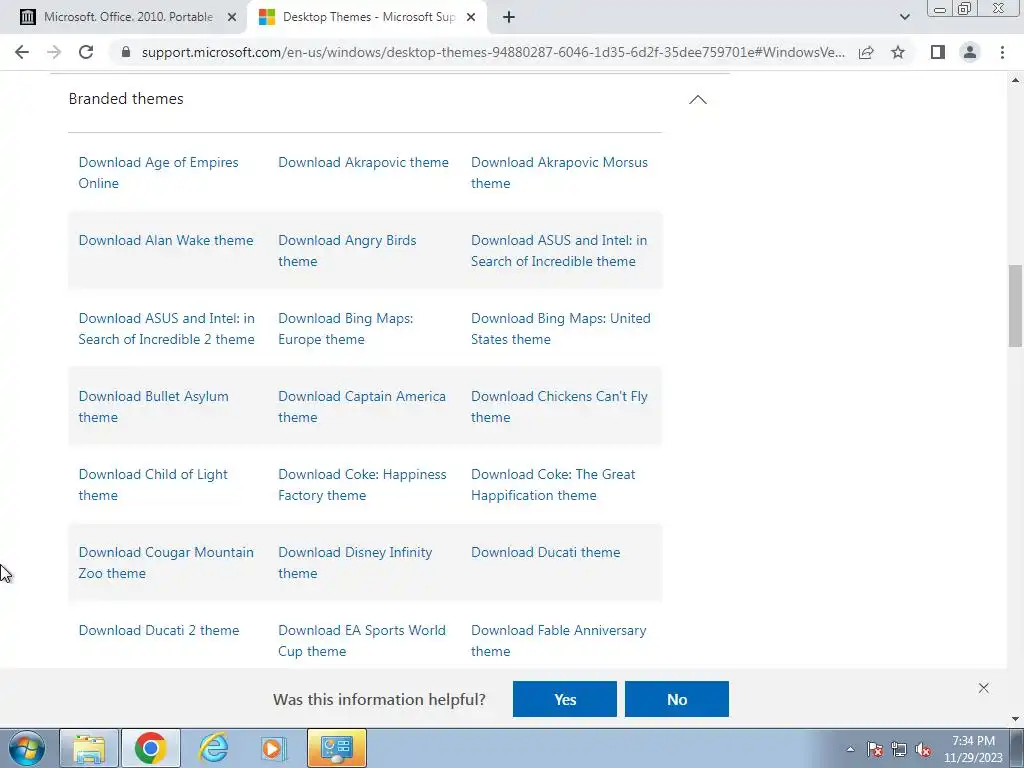Click Coke: Happiness Factory theme link
Screen dimensions: 1024x768
coord(362,485)
